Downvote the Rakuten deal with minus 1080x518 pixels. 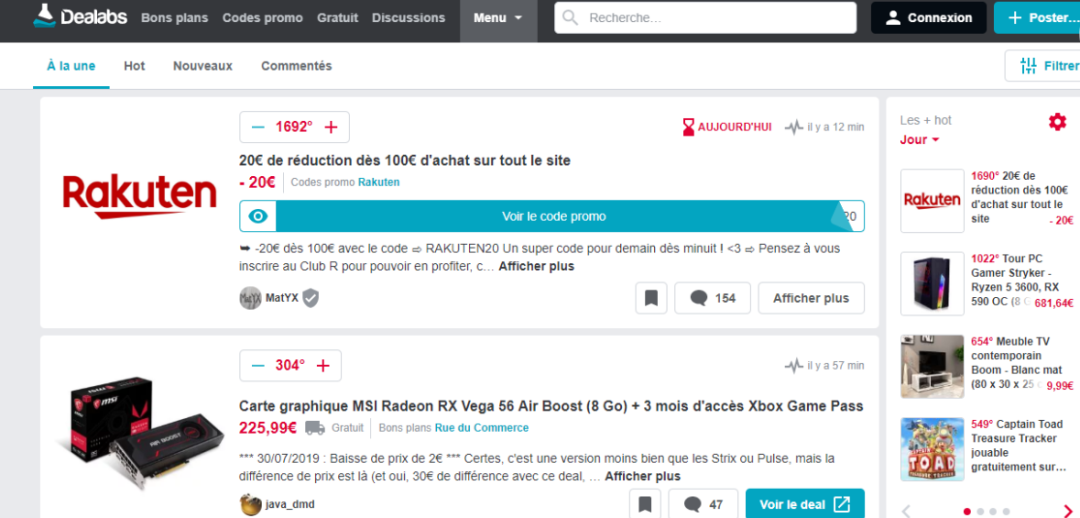(258, 127)
